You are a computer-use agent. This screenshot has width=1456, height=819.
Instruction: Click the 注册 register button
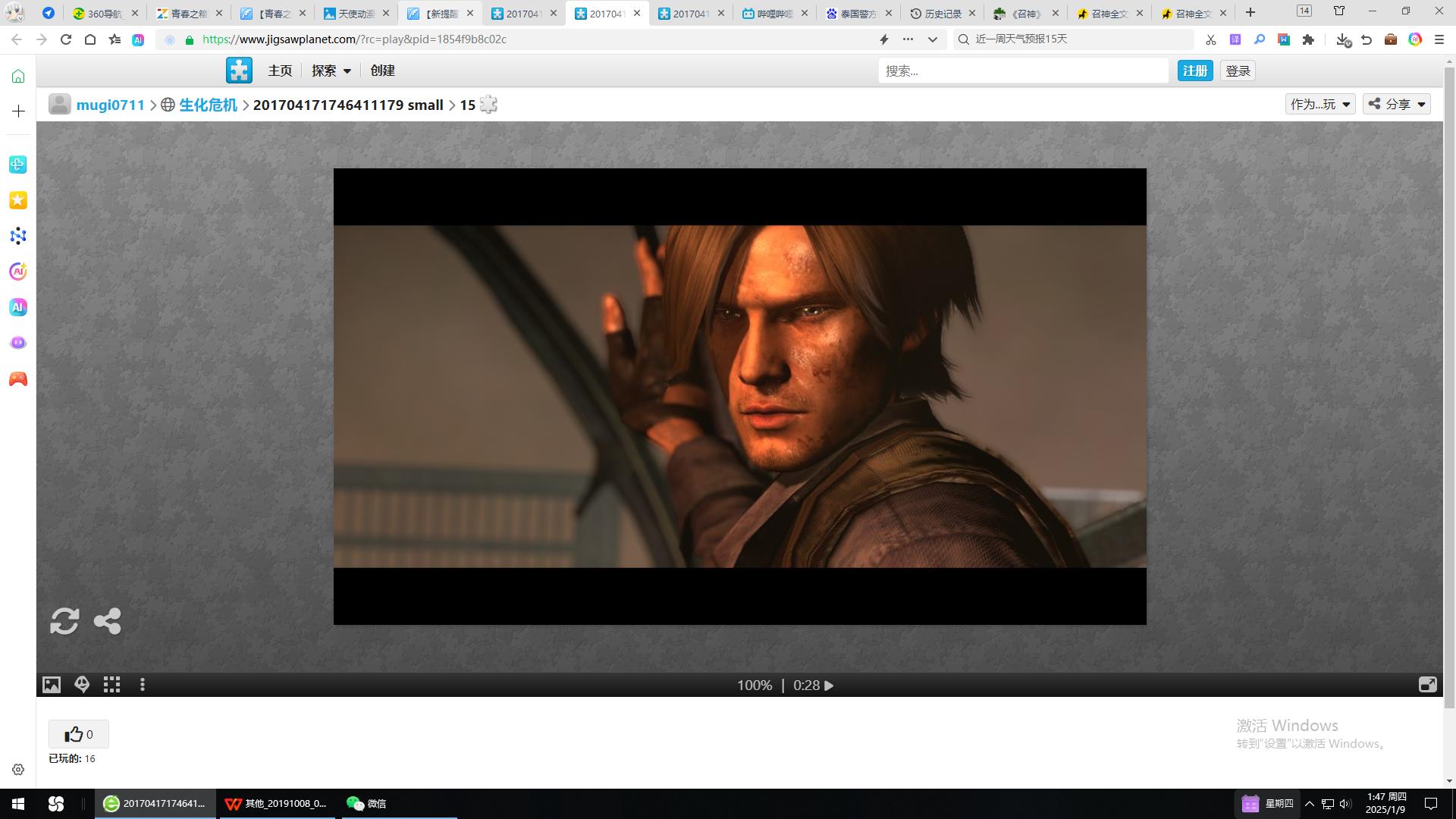[x=1195, y=71]
